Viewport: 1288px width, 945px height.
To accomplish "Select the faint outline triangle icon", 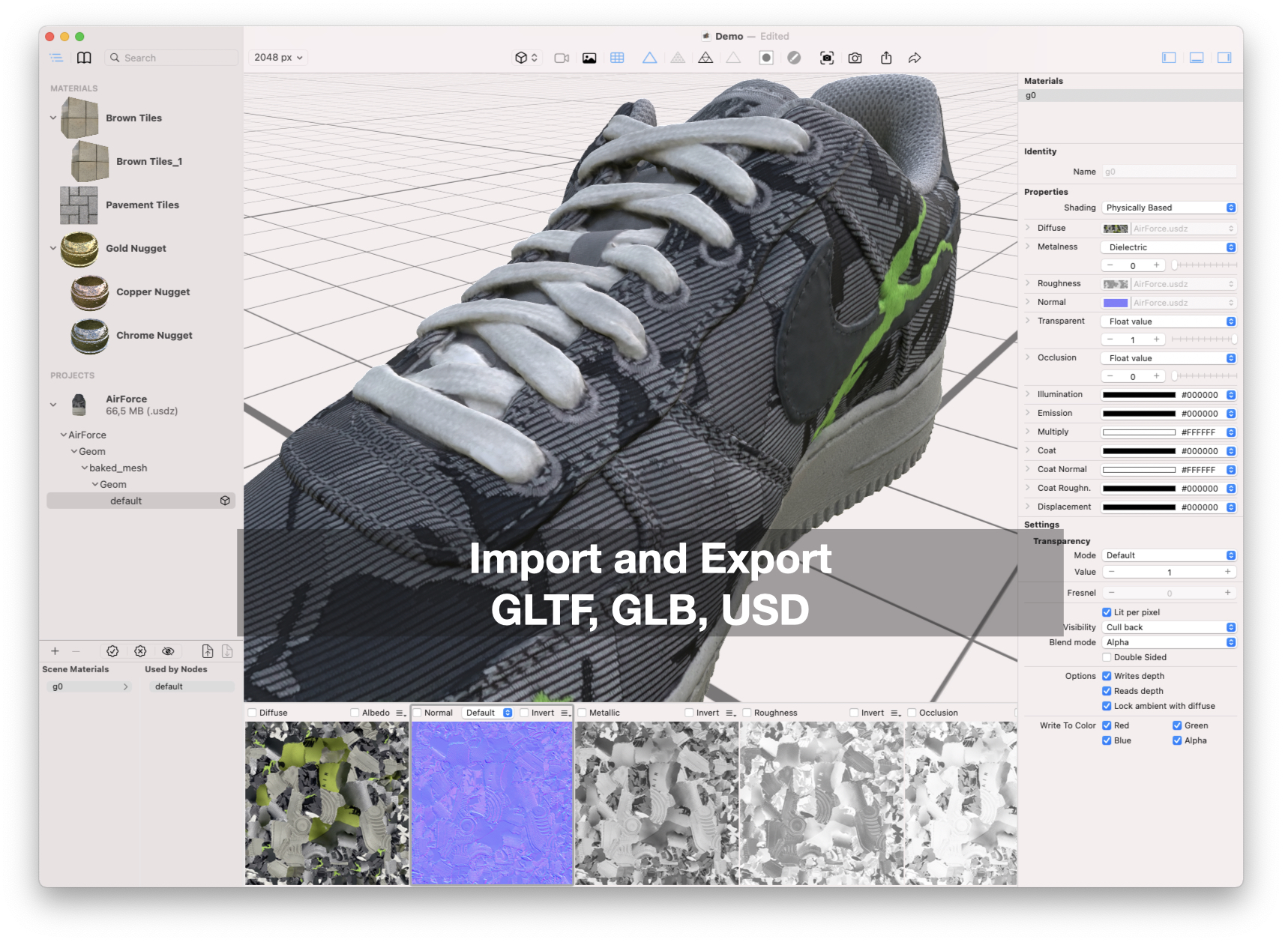I will coord(733,58).
